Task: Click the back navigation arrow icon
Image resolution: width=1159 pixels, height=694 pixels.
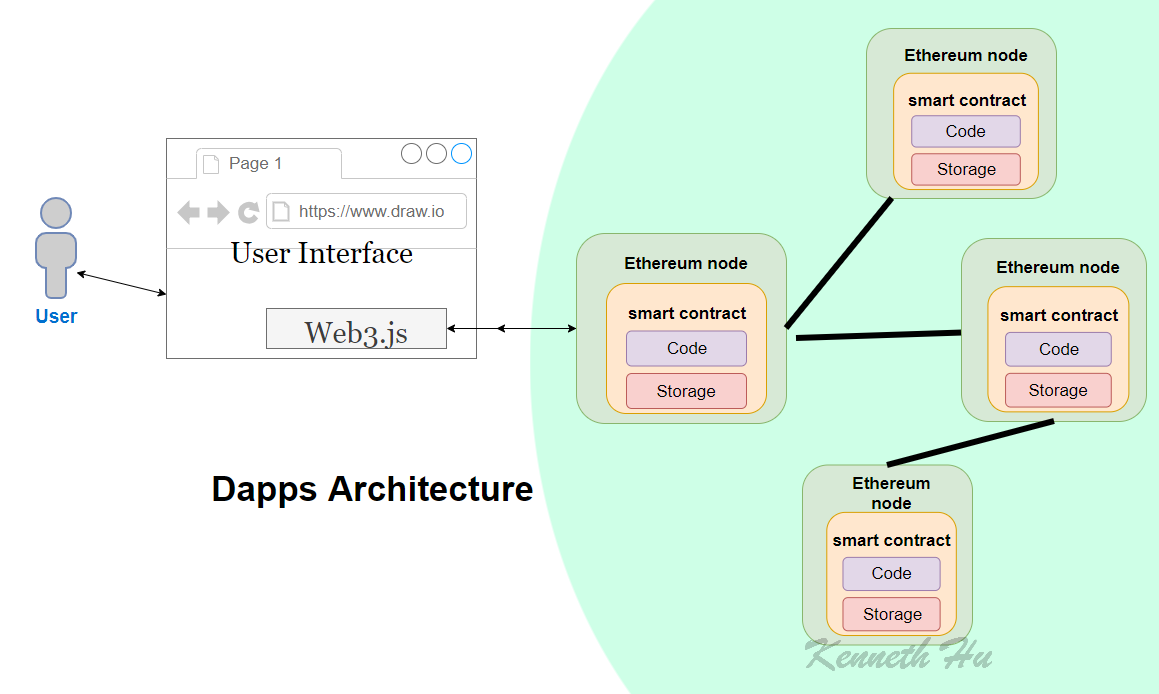Action: (189, 212)
